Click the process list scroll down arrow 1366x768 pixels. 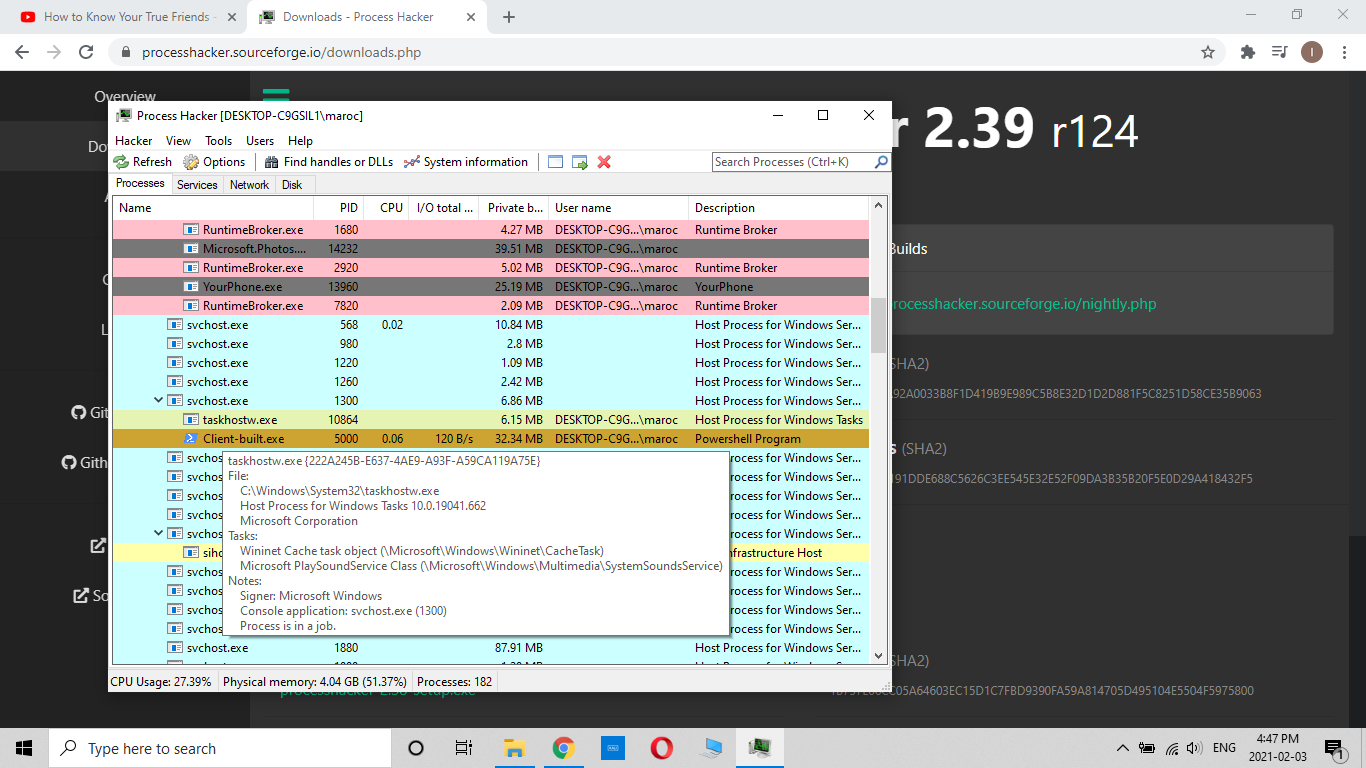pyautogui.click(x=879, y=656)
